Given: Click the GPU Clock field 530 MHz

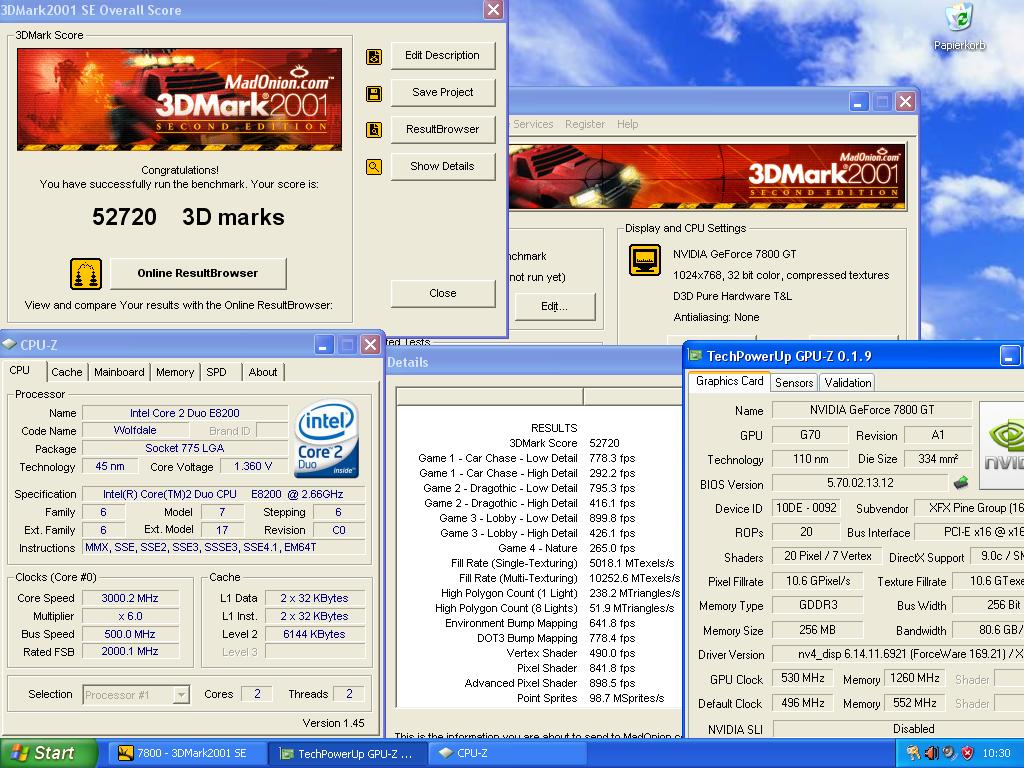Looking at the screenshot, I should point(803,678).
